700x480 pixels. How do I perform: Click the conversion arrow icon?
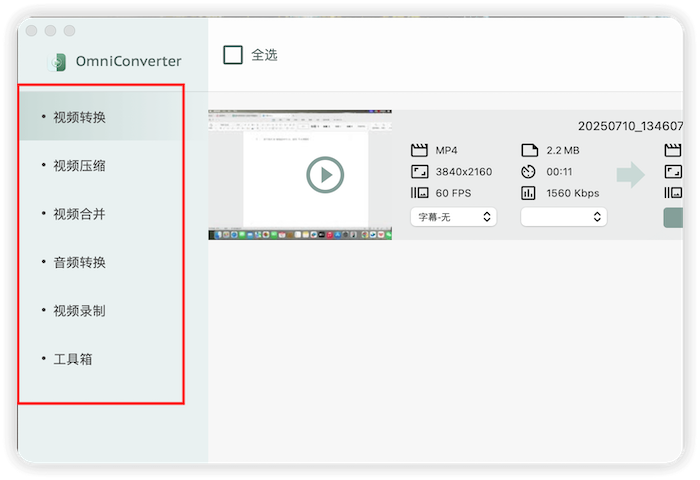click(x=630, y=175)
